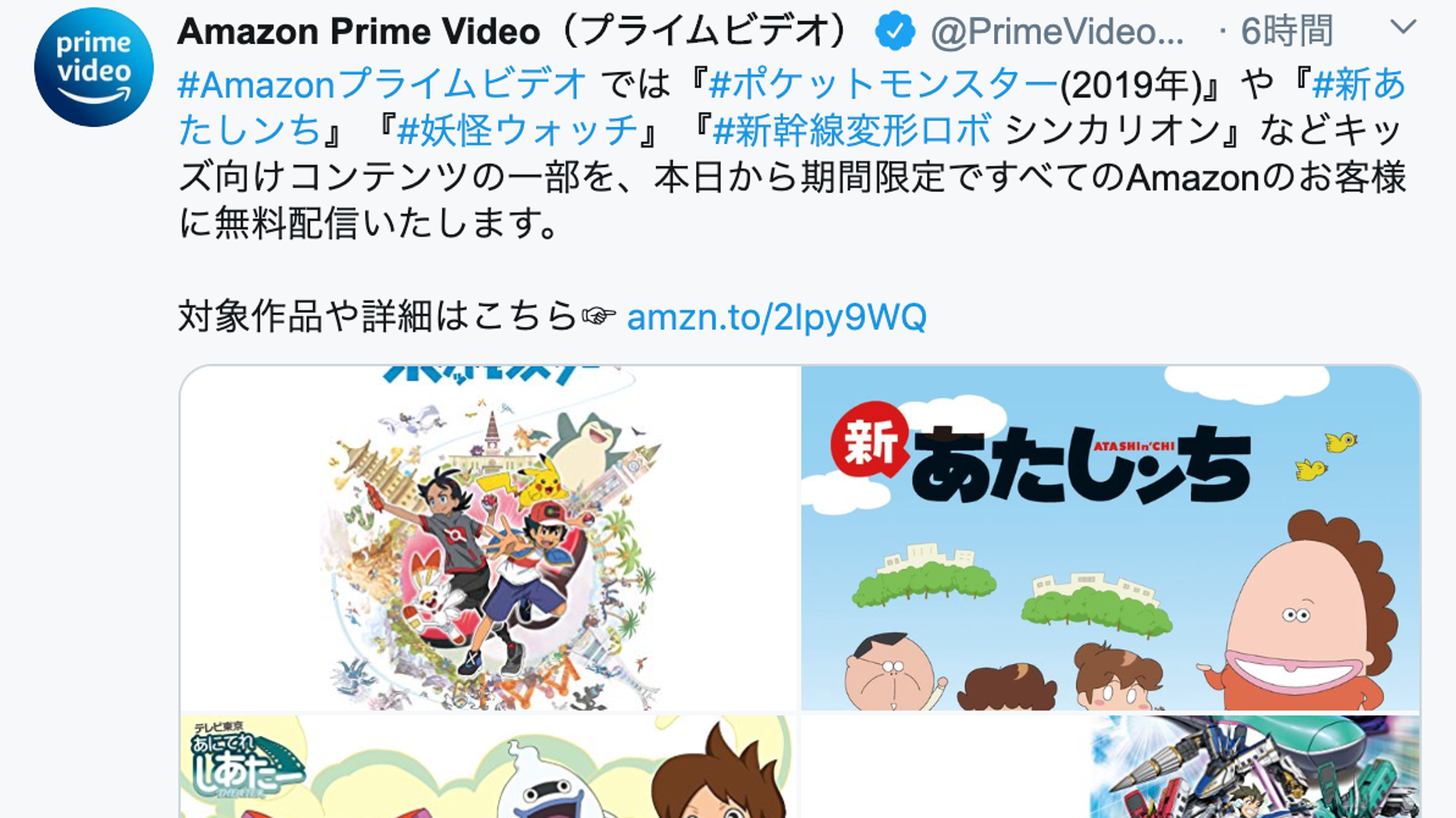
Task: Open the Prime Video profile avatar
Action: (93, 67)
